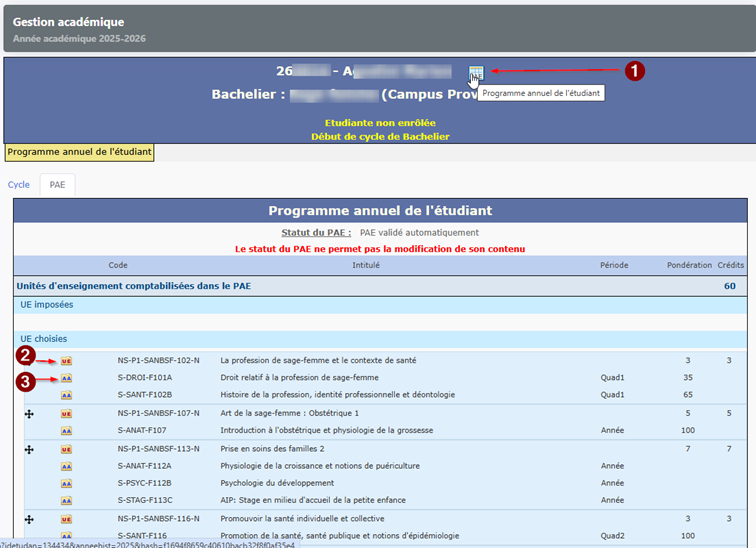Click 'Code' column header

click(118, 265)
